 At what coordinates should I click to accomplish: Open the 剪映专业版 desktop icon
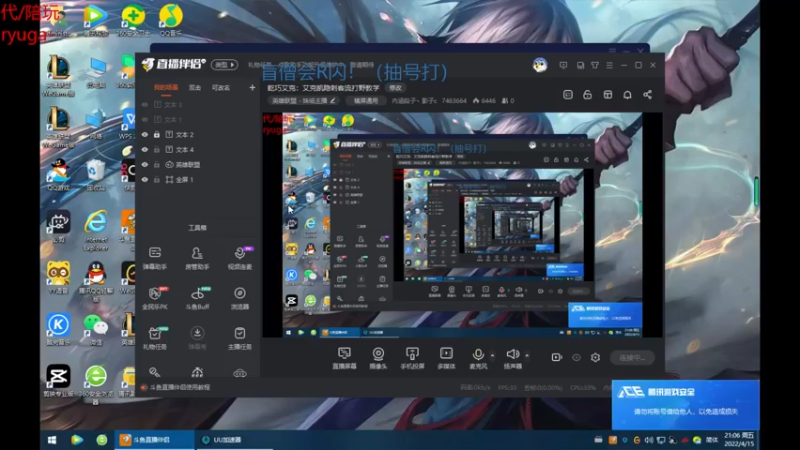58,381
